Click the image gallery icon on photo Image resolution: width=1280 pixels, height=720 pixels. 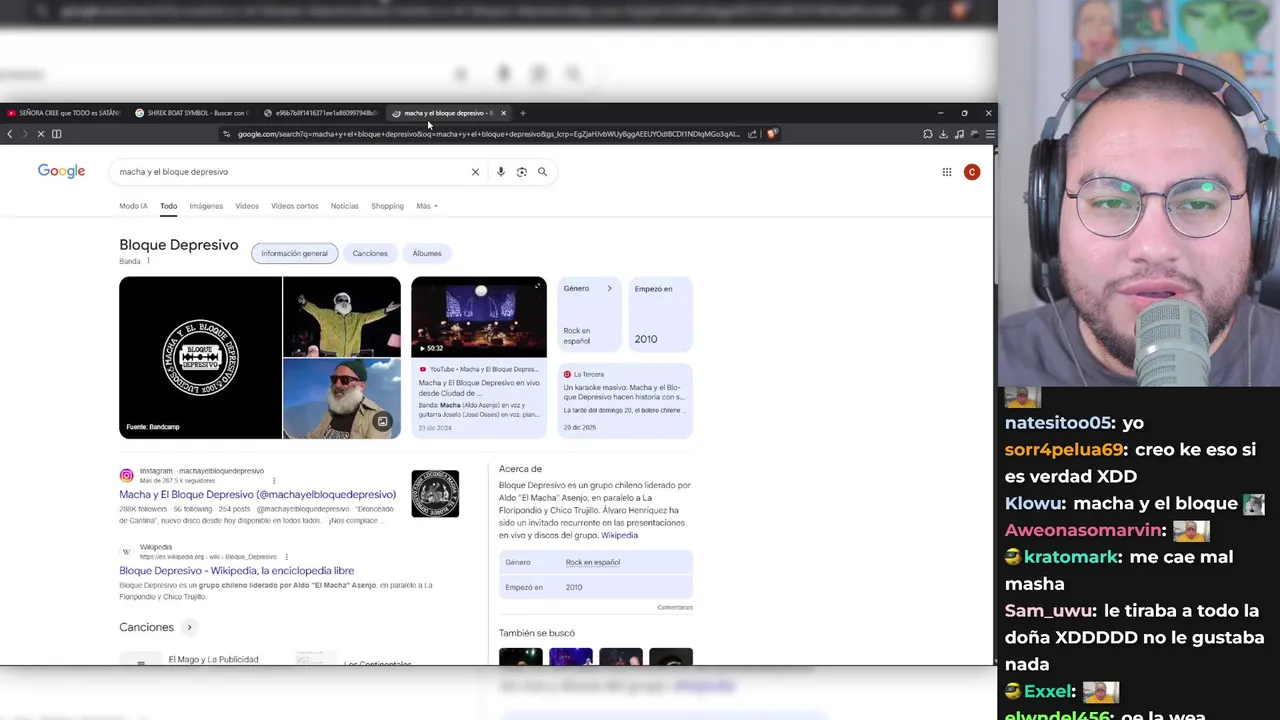382,422
